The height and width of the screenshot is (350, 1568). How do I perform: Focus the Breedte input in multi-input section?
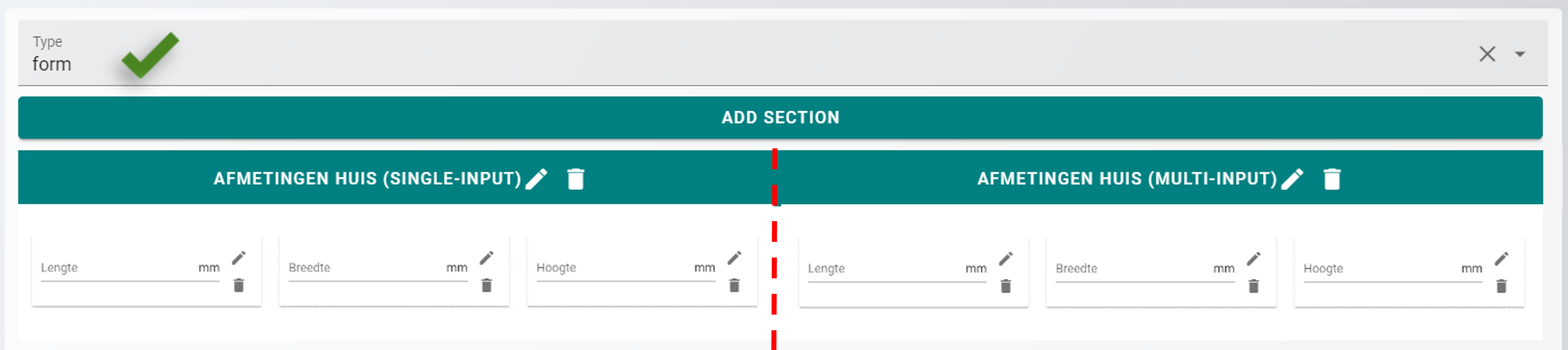tap(1144, 268)
